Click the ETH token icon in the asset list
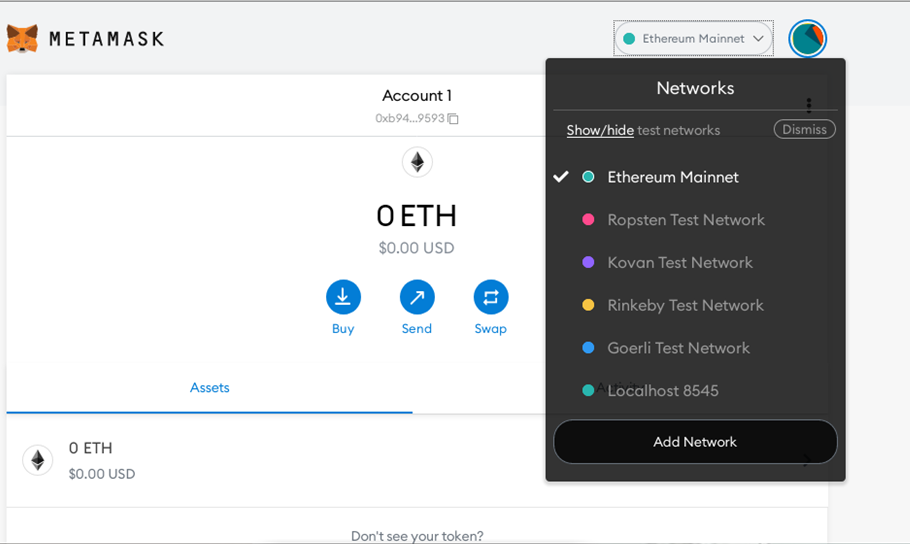Image resolution: width=910 pixels, height=544 pixels. tap(38, 460)
